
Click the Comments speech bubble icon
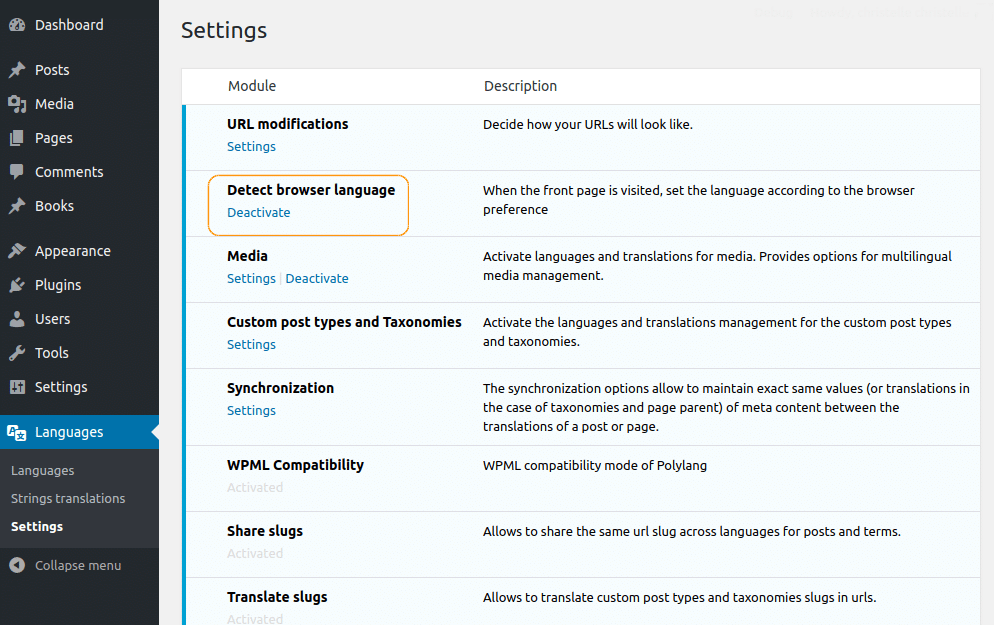click(x=17, y=172)
